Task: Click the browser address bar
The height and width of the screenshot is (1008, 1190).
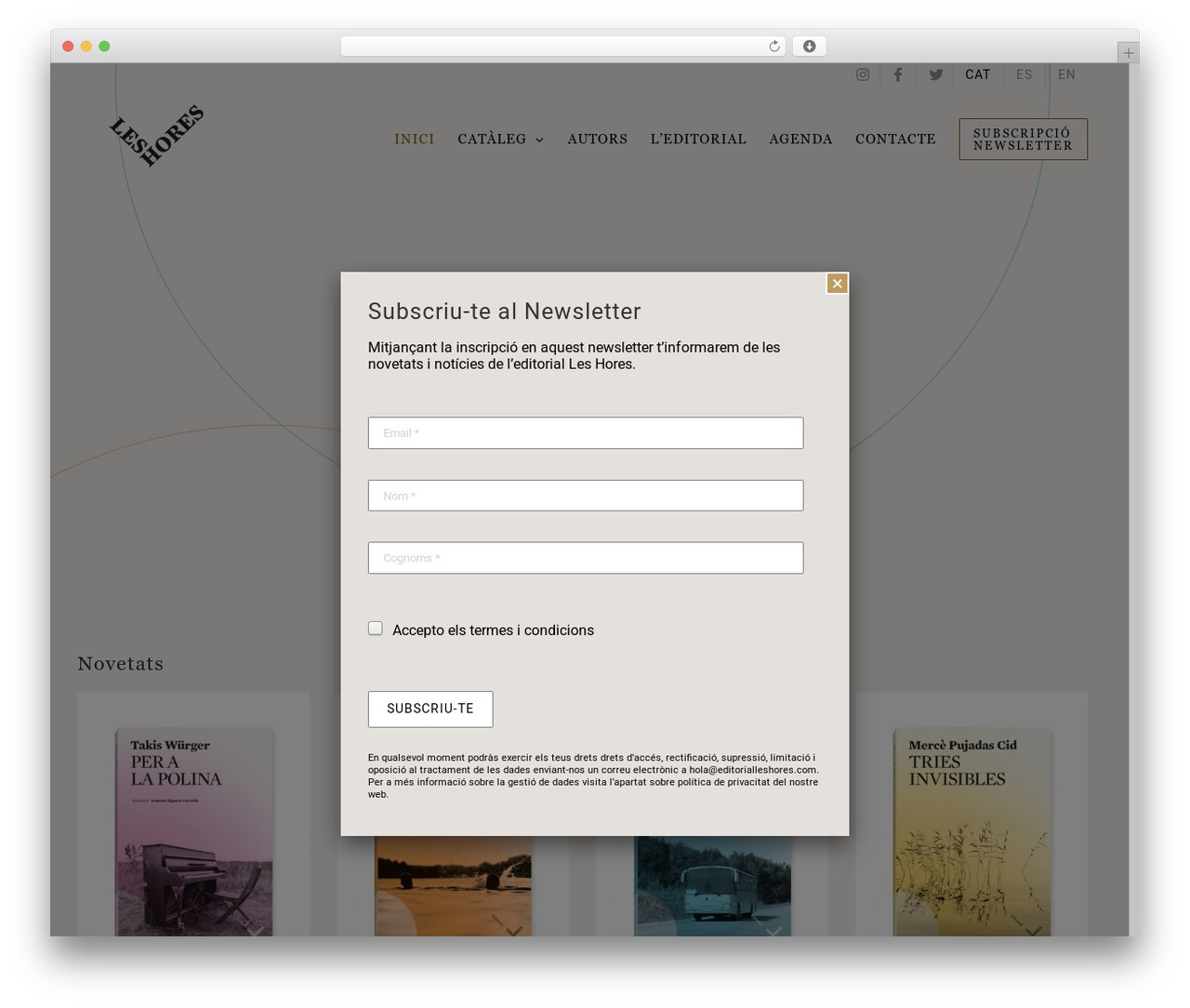Action: coord(562,46)
